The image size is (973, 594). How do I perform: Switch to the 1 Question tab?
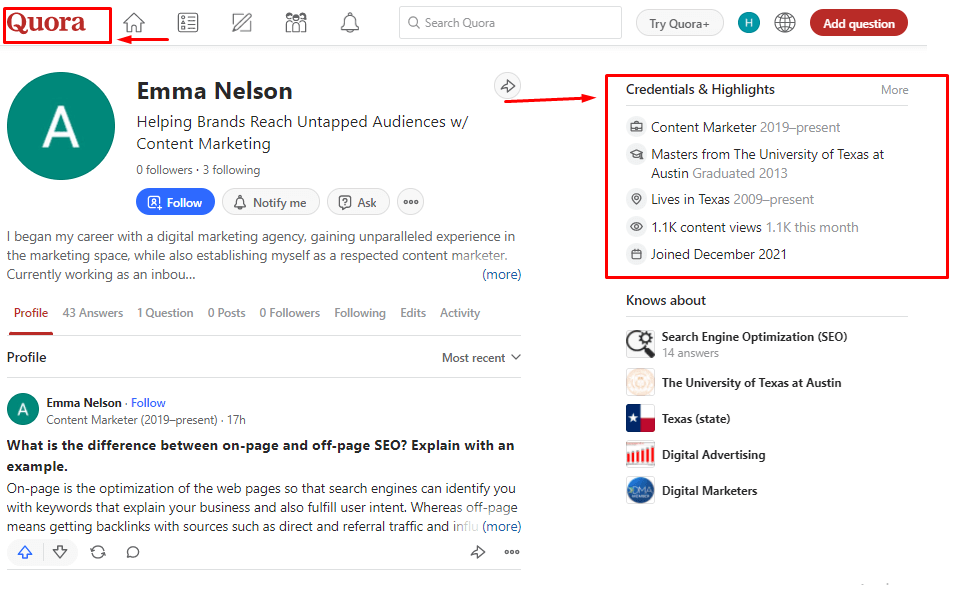point(165,313)
